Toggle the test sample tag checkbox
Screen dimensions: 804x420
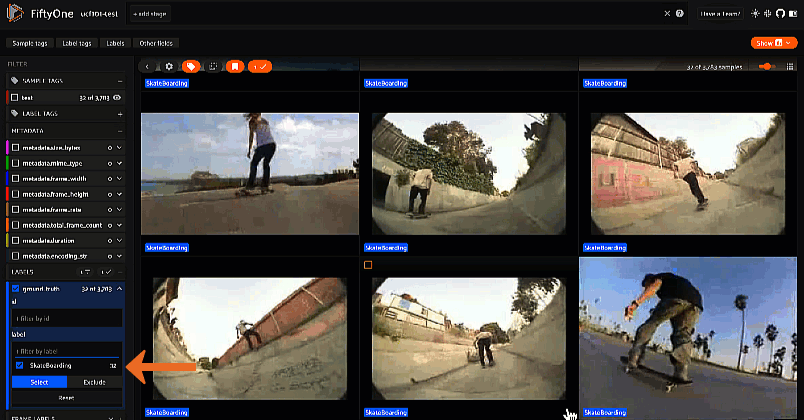tap(15, 97)
